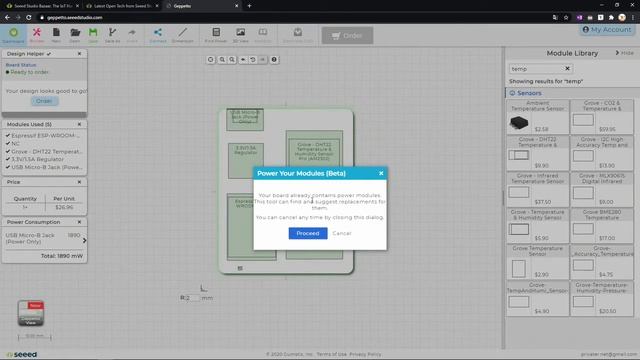Click the large Order cart button

coord(347,36)
